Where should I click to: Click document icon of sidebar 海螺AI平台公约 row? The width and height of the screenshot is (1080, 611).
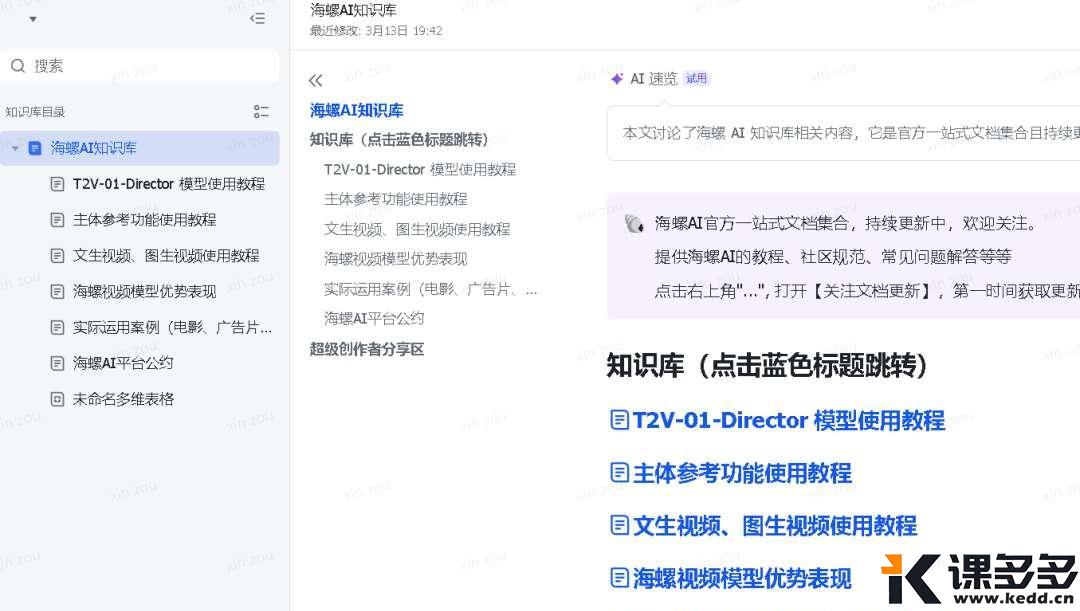coord(58,363)
